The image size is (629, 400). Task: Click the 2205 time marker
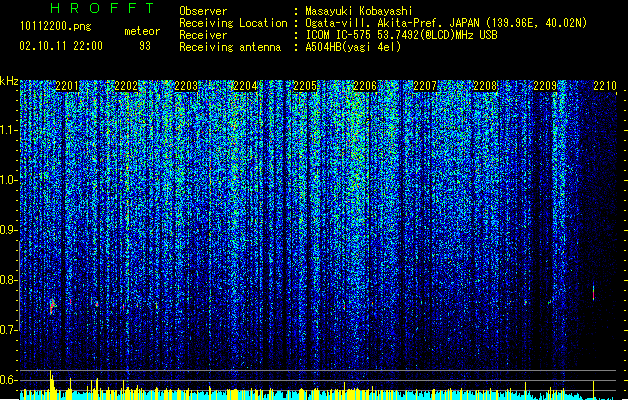click(305, 86)
